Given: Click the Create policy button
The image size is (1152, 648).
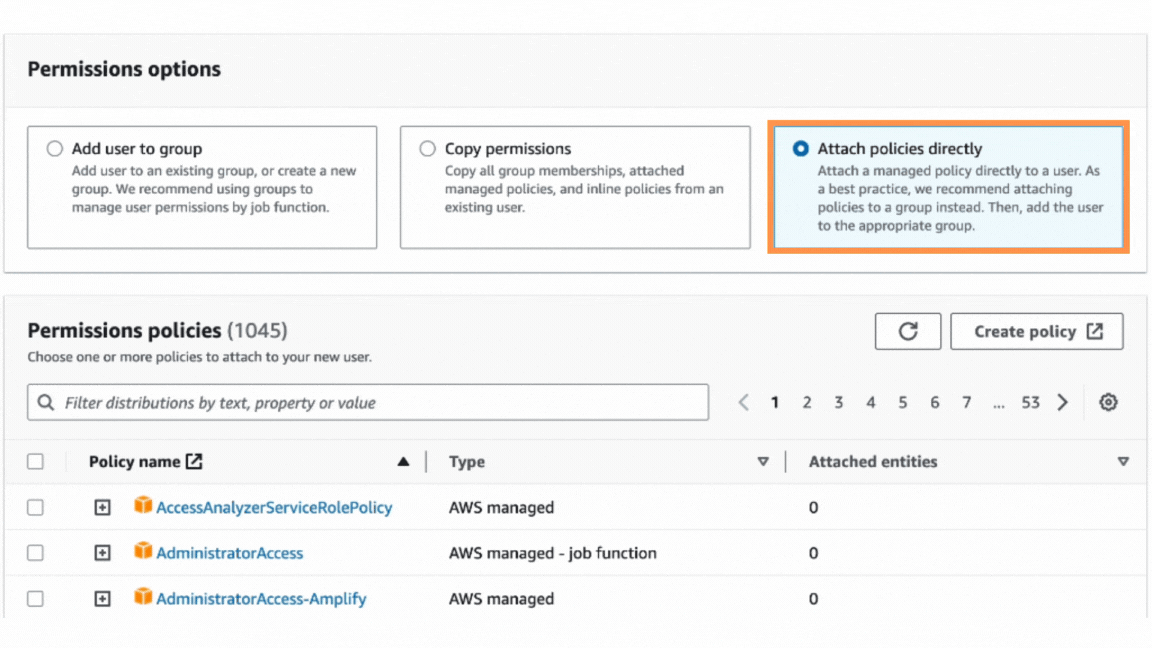Looking at the screenshot, I should [x=1036, y=331].
